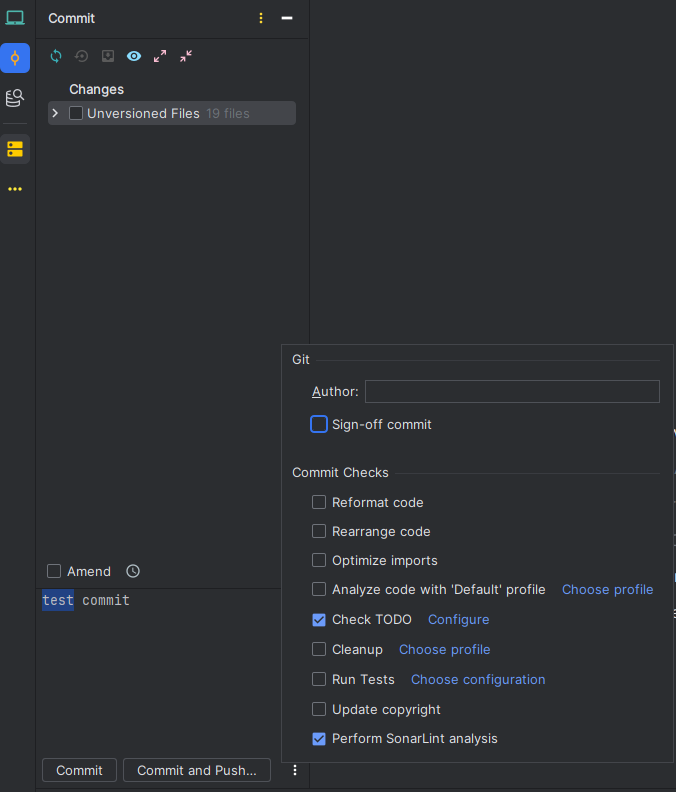Image resolution: width=676 pixels, height=792 pixels.
Task: Click the Choose configuration link
Action: (x=478, y=679)
